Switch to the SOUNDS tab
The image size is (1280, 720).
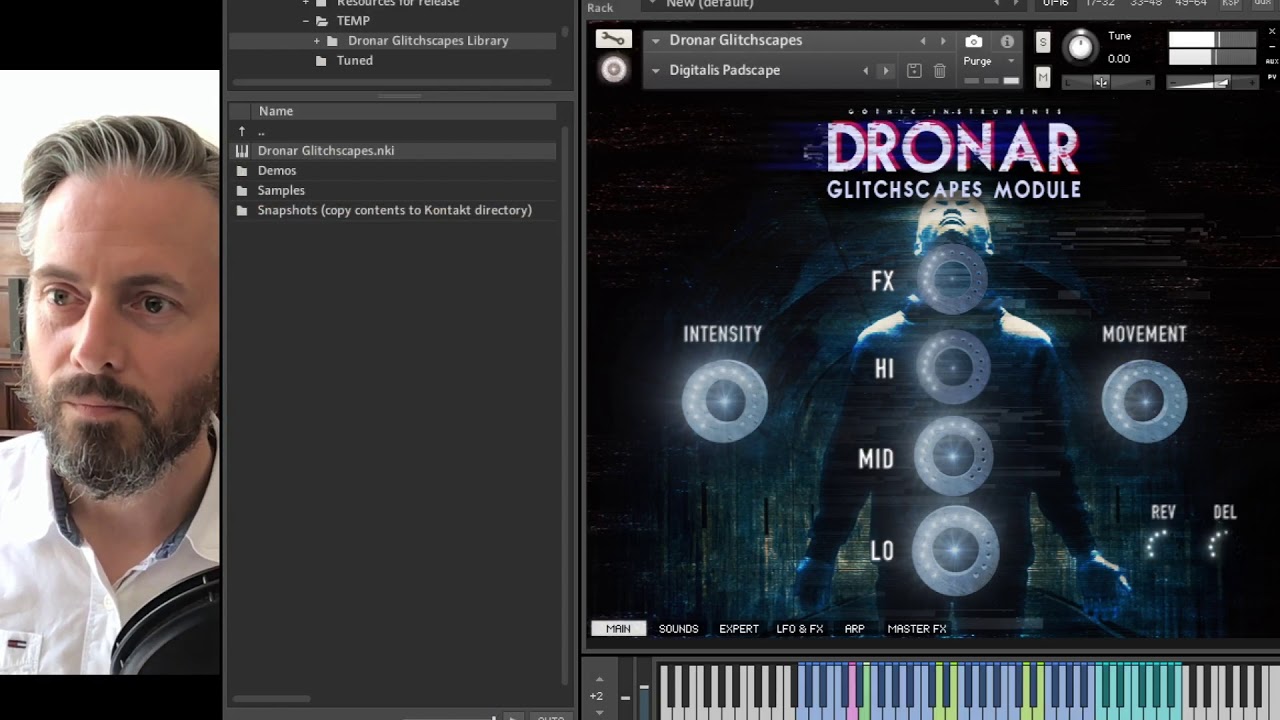pos(678,629)
